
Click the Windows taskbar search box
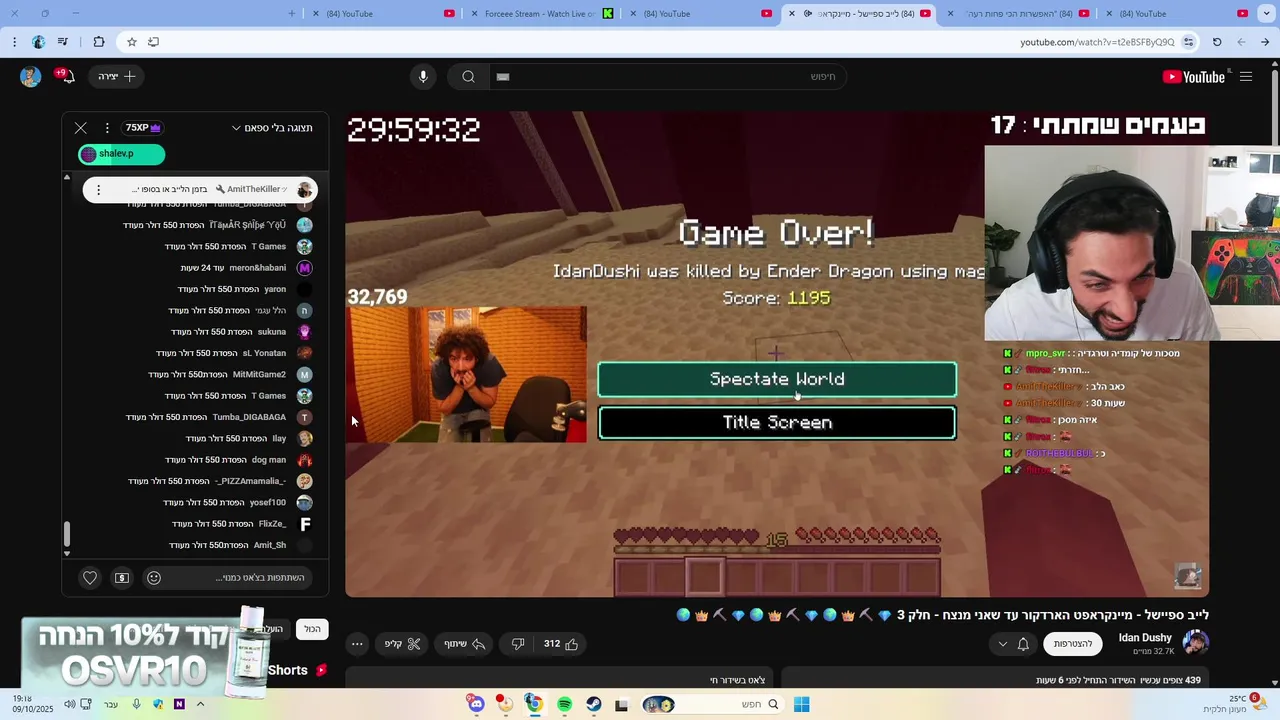click(x=712, y=705)
